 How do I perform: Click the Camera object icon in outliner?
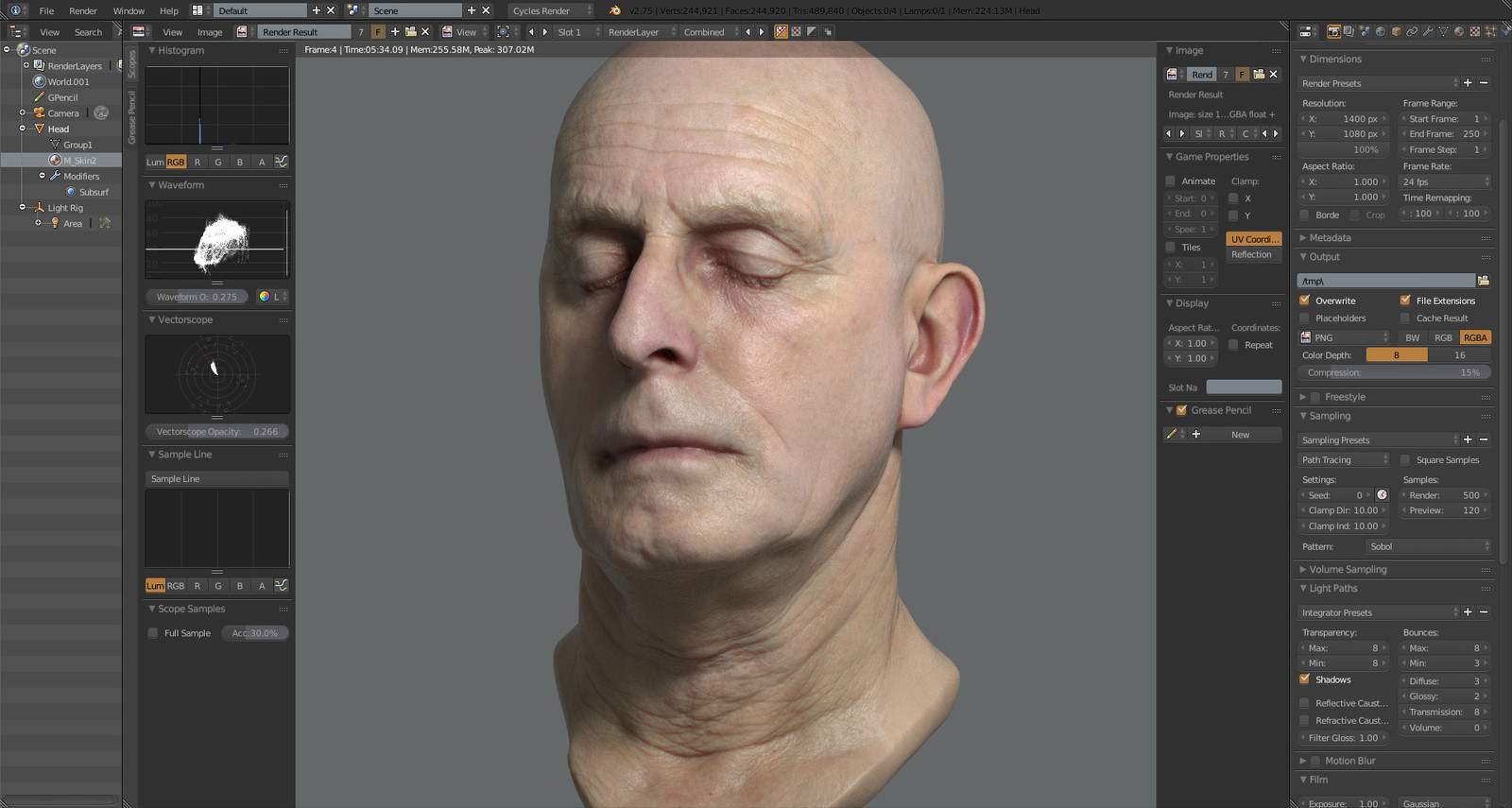pyautogui.click(x=40, y=112)
